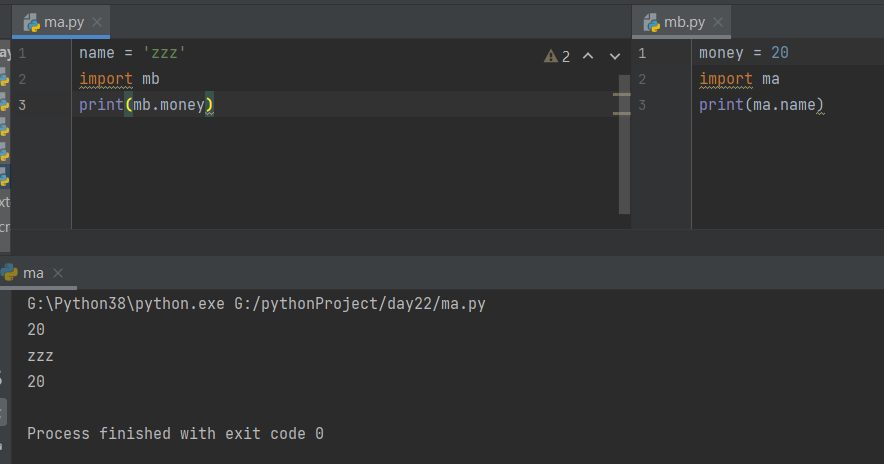Open the warnings indicator showing 2 problems
Screen dimensions: 884x464
click(557, 56)
